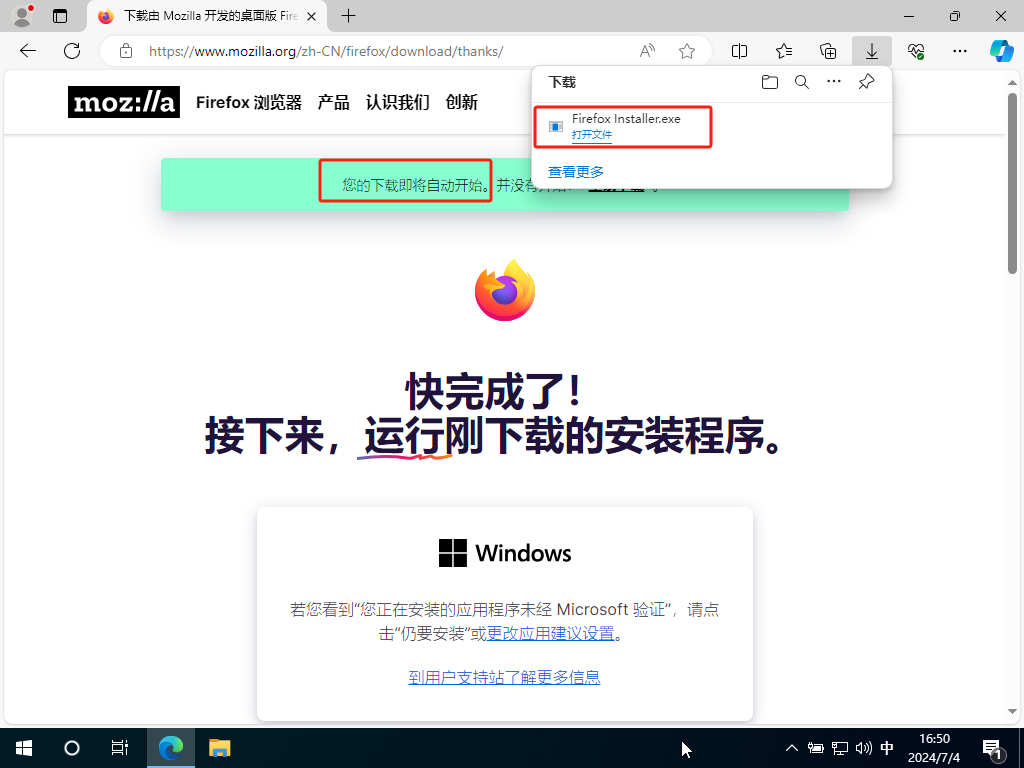Open the Firefox 浏览器 menu

[249, 103]
